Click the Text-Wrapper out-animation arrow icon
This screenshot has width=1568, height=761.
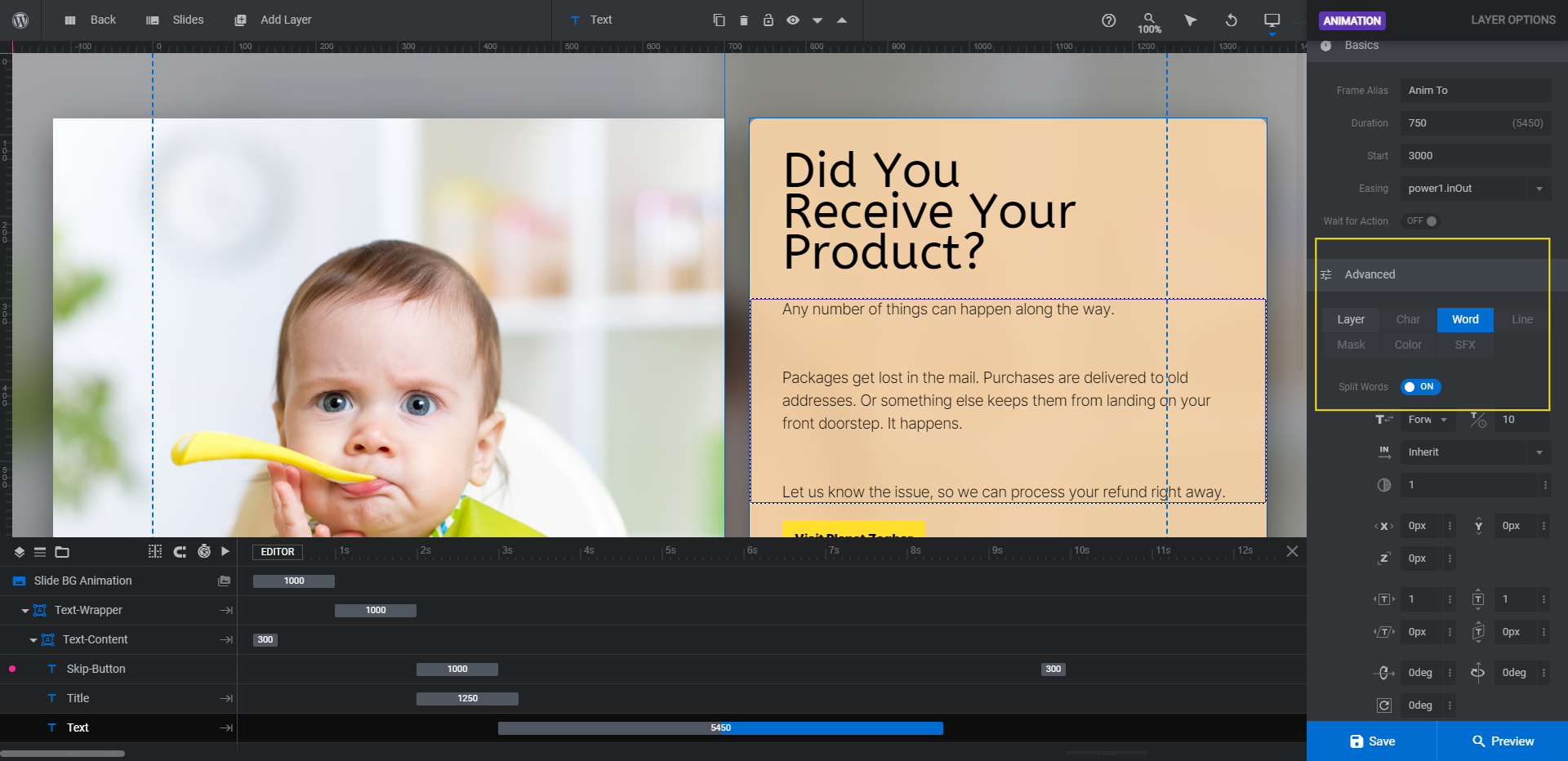226,610
